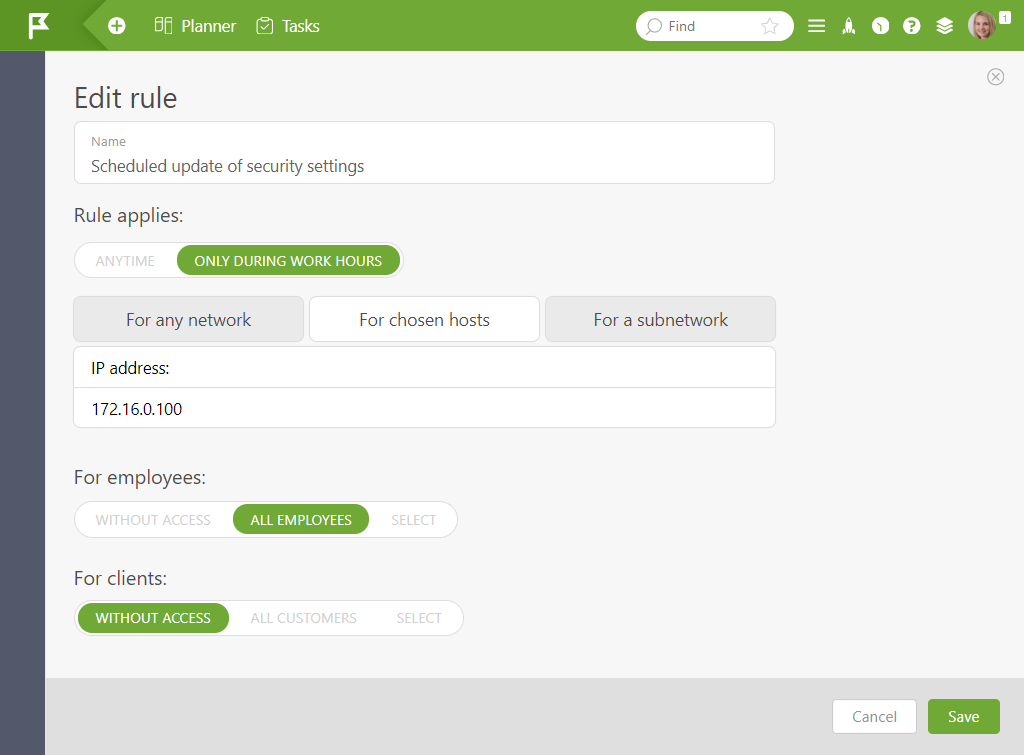Open the Planner section
The width and height of the screenshot is (1024, 755).
(x=195, y=26)
